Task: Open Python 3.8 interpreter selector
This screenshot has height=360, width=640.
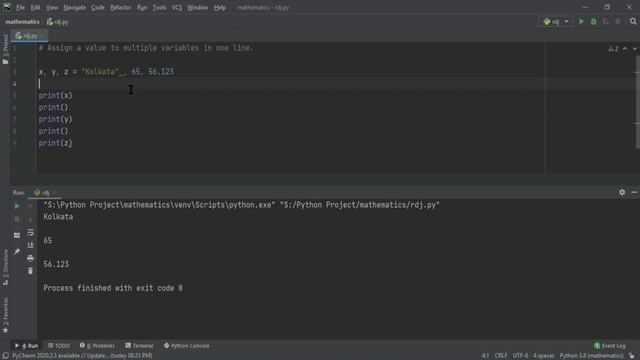Action: point(591,356)
